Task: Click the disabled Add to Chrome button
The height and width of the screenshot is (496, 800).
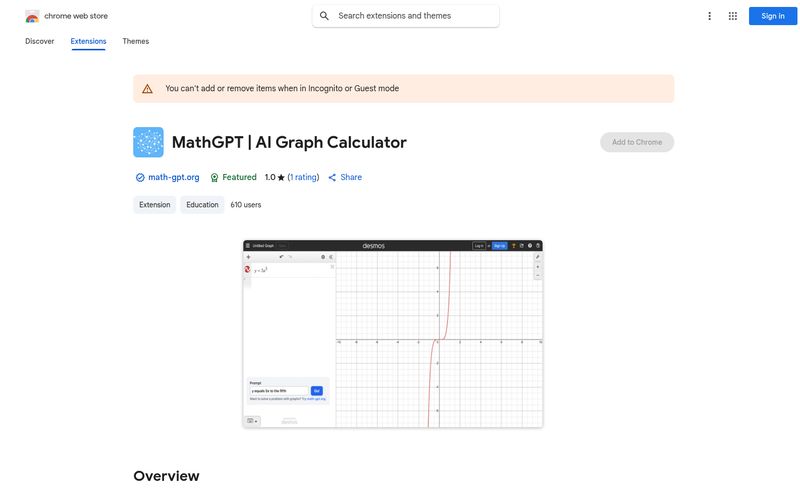Action: pyautogui.click(x=637, y=142)
